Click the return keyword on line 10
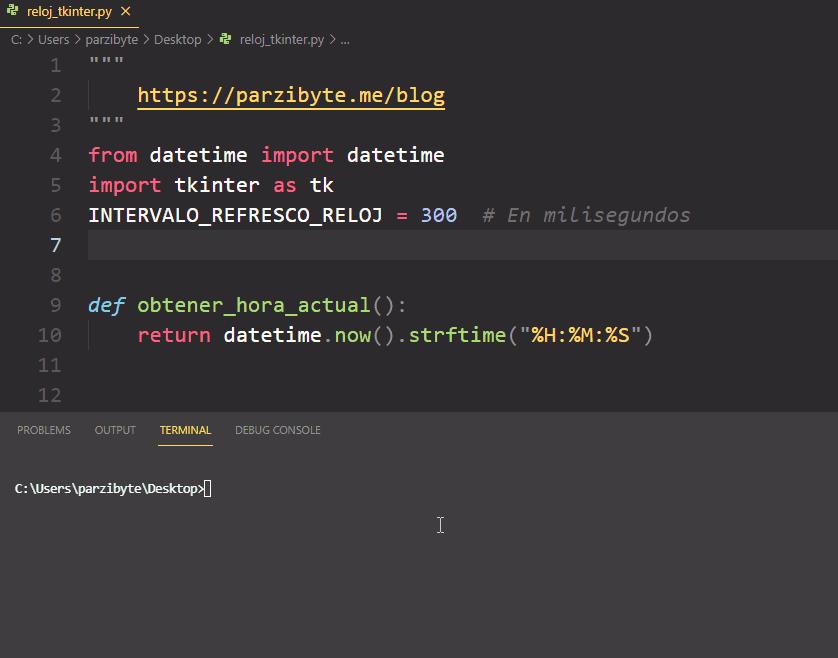This screenshot has width=838, height=658. pos(174,335)
